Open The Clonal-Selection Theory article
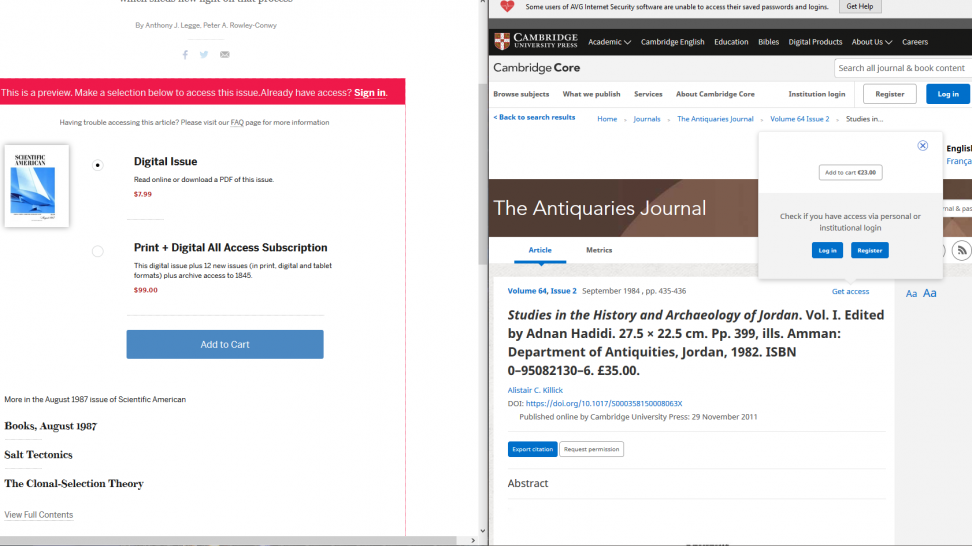Image resolution: width=972 pixels, height=546 pixels. (74, 484)
